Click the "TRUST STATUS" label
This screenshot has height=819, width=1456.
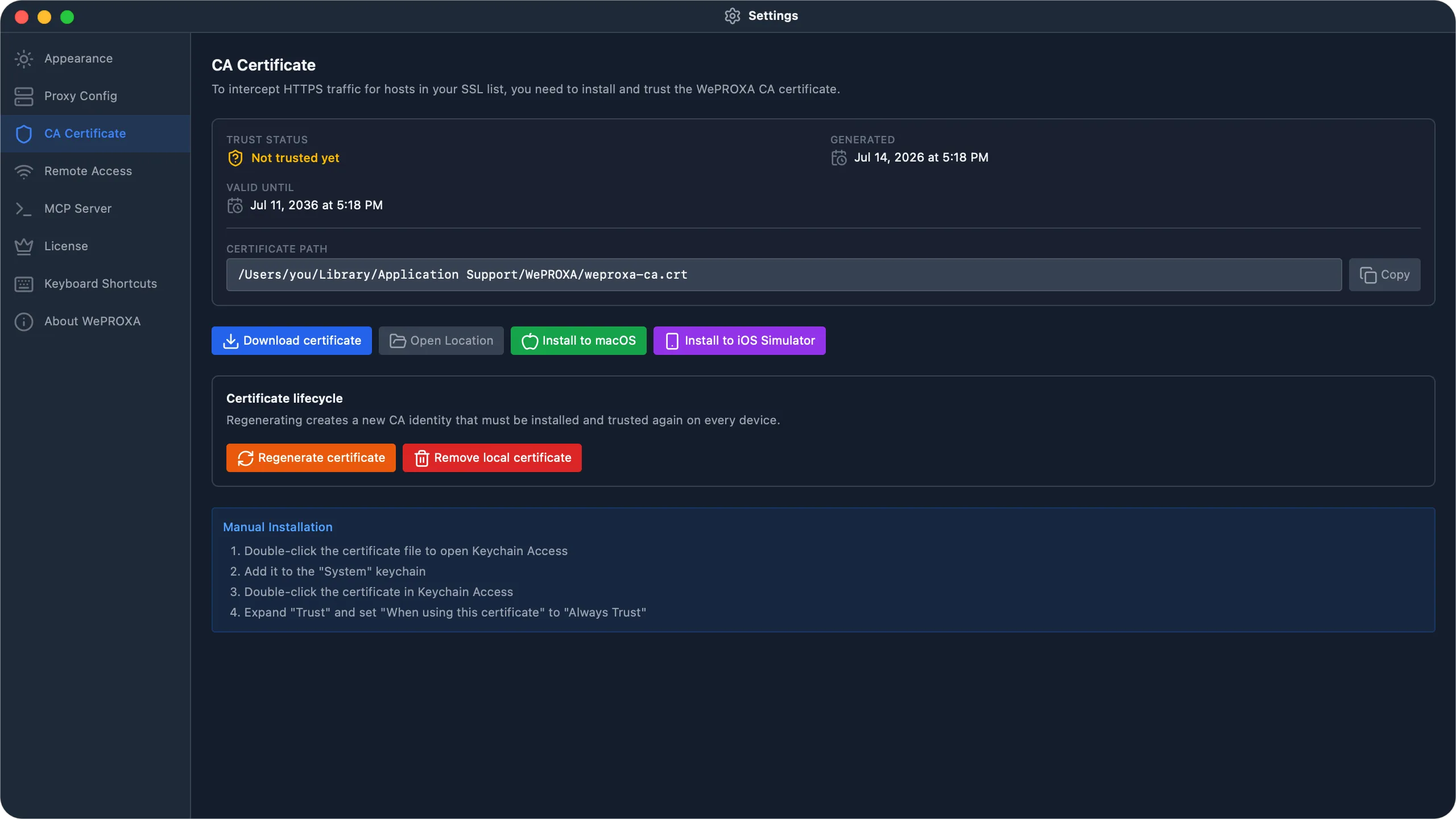pos(267,140)
